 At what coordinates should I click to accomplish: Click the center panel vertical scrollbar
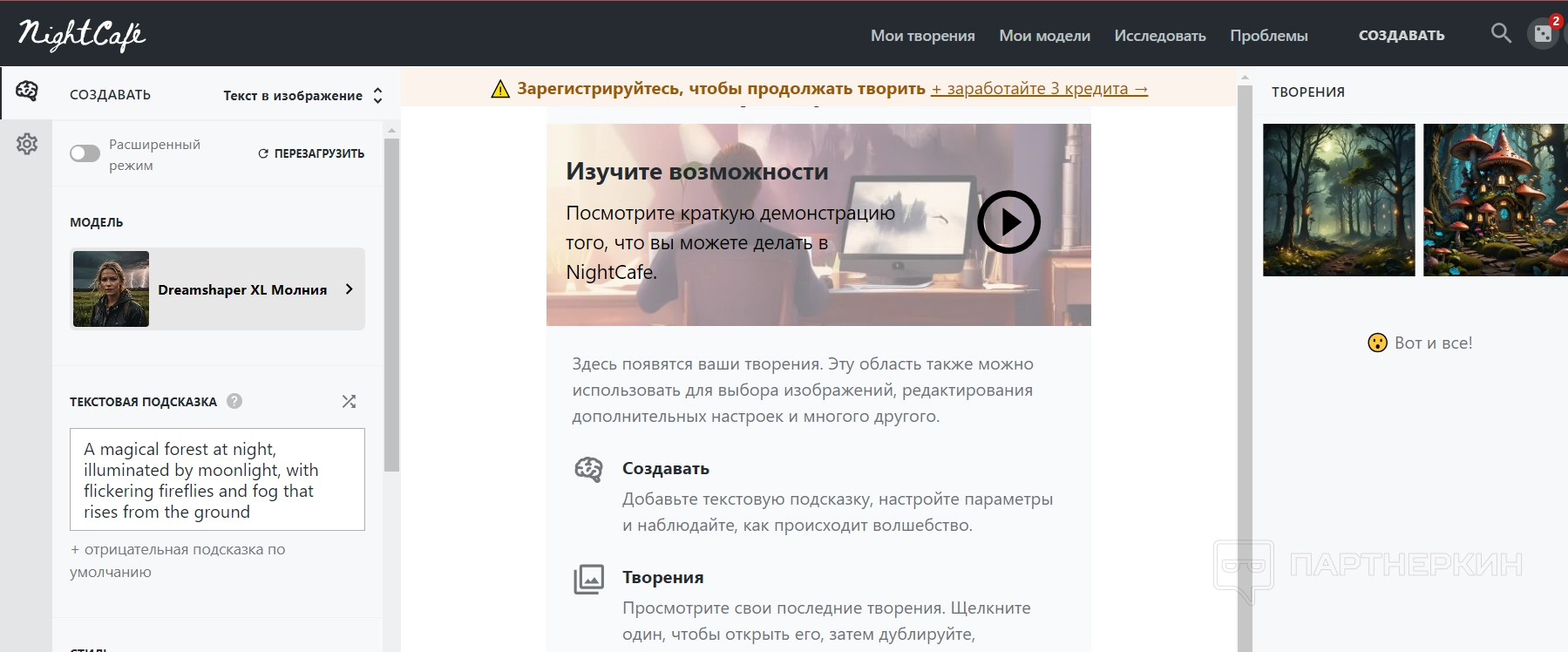[x=1245, y=370]
